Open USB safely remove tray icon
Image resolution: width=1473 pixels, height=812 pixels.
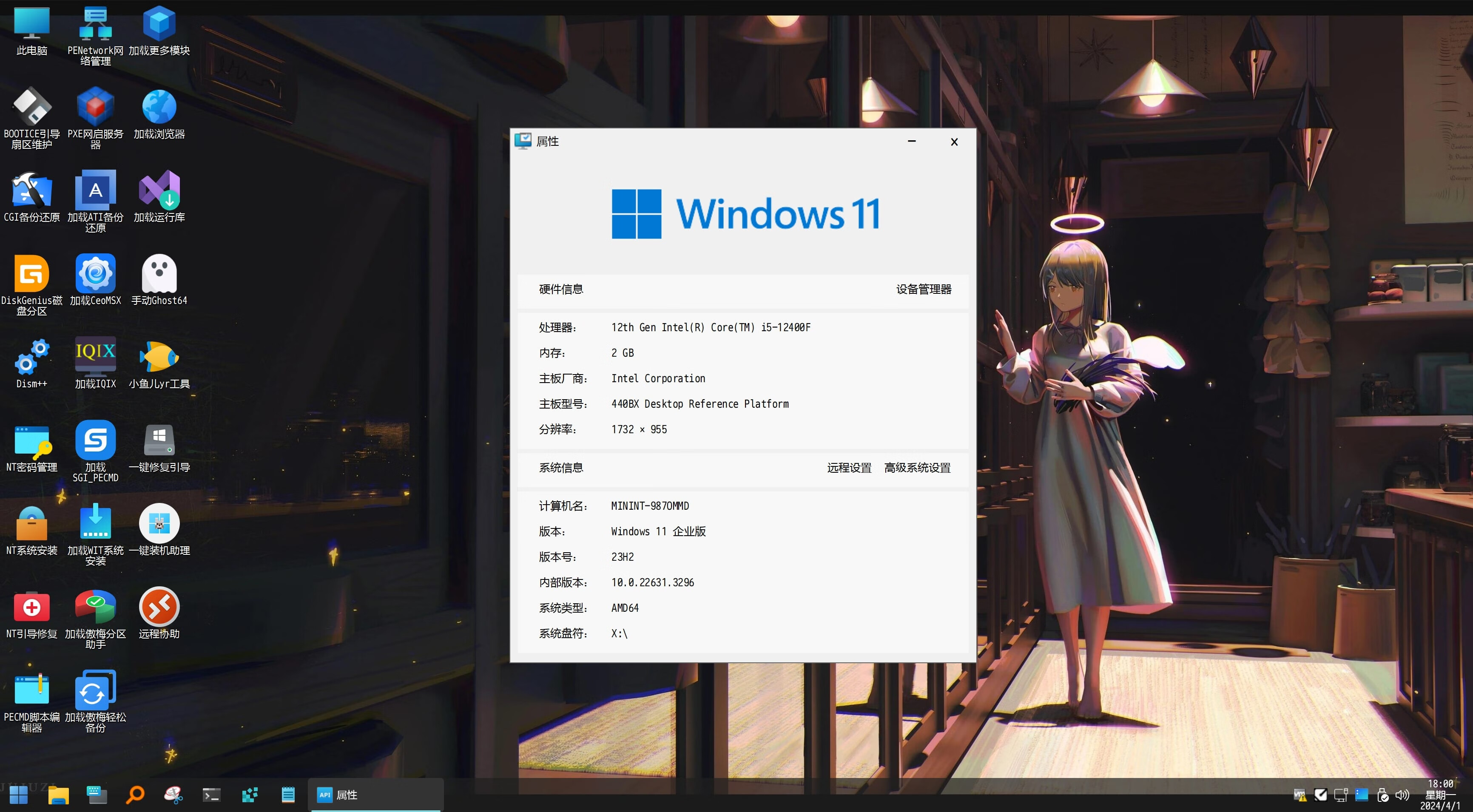click(x=1382, y=795)
